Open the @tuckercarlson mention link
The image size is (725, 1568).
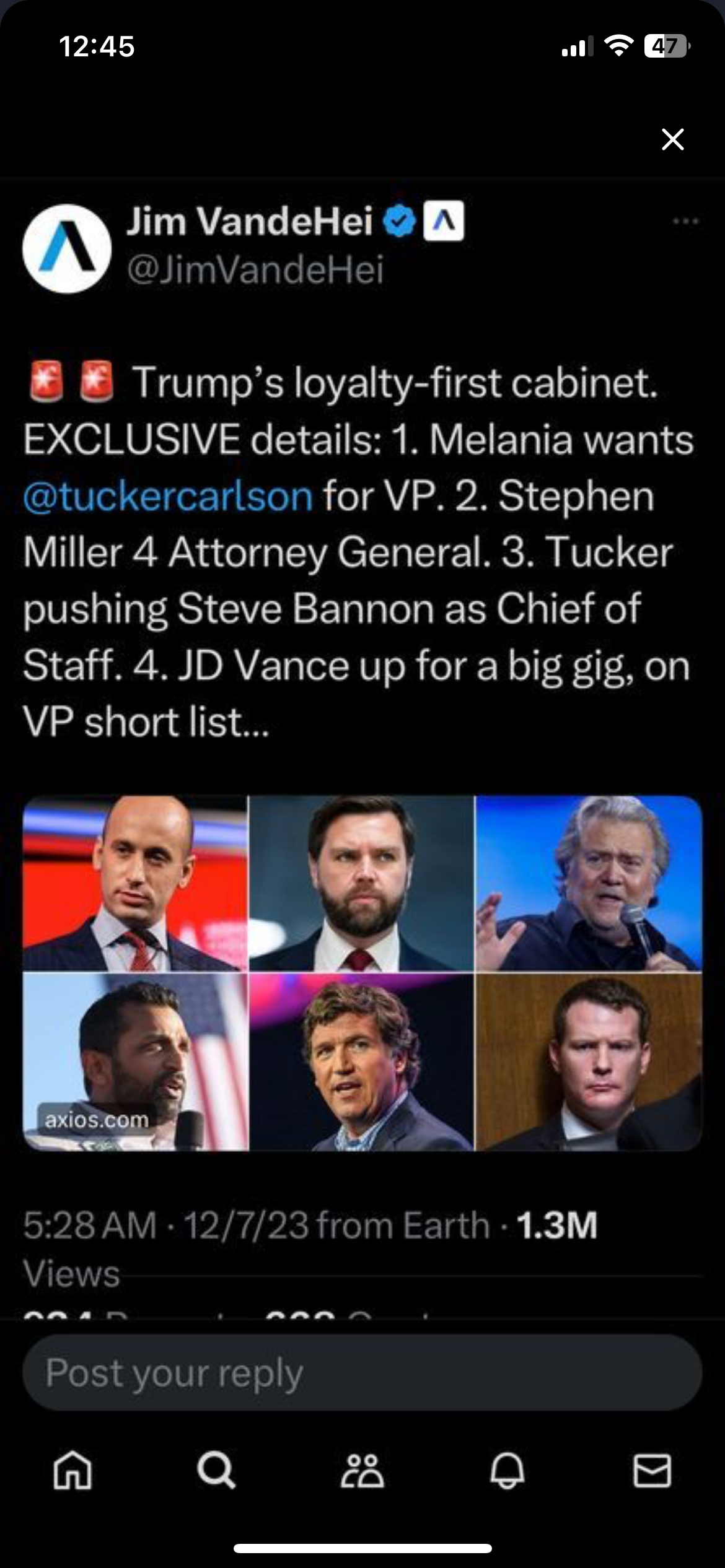point(168,496)
